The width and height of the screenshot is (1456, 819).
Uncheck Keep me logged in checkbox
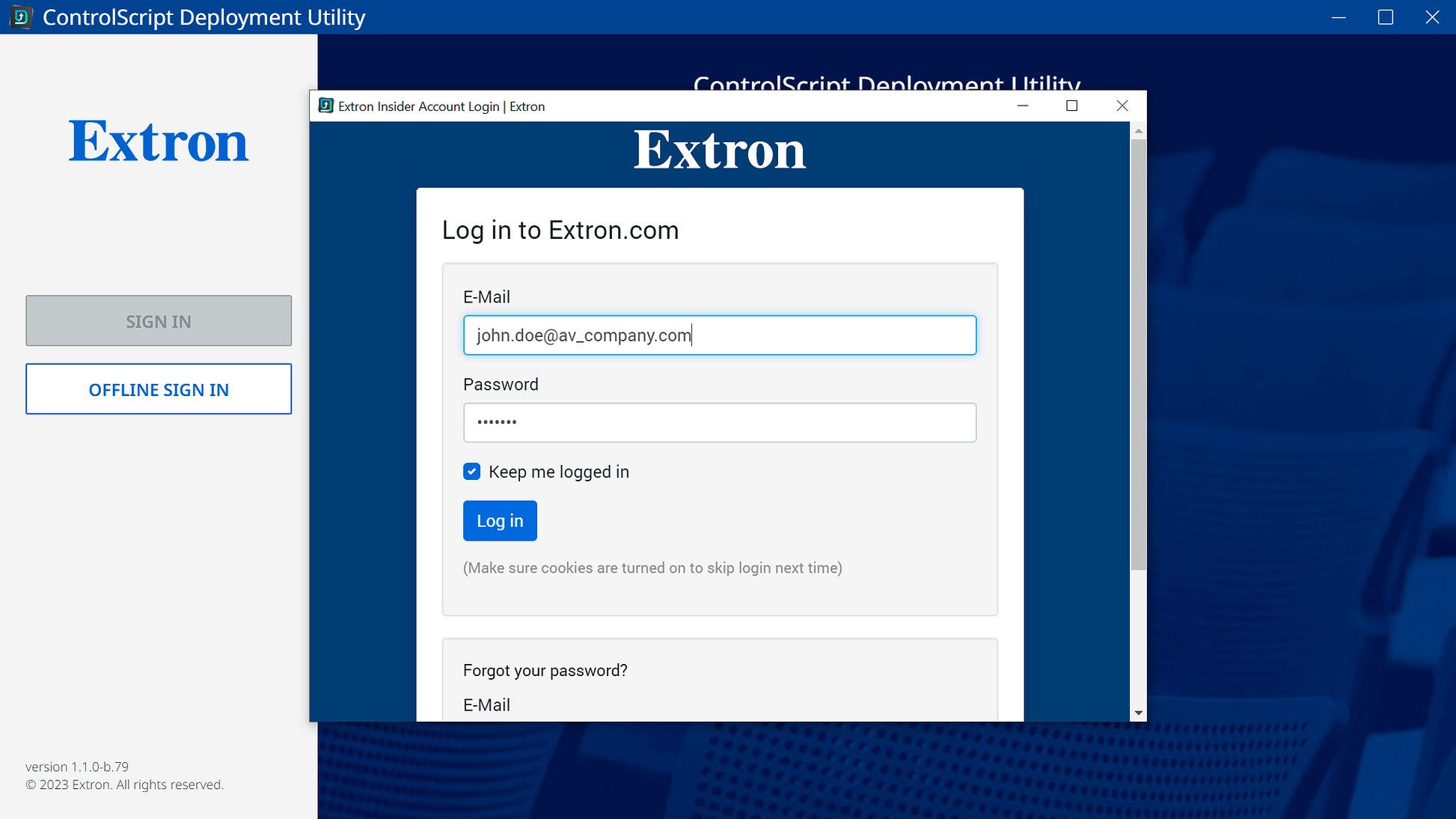pos(471,472)
